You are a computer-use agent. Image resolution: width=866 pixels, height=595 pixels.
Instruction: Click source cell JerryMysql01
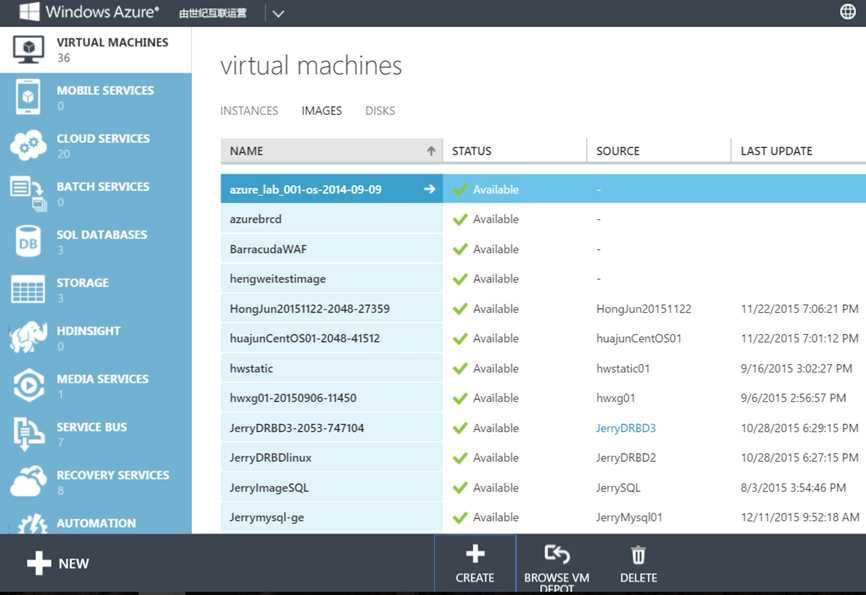click(629, 518)
